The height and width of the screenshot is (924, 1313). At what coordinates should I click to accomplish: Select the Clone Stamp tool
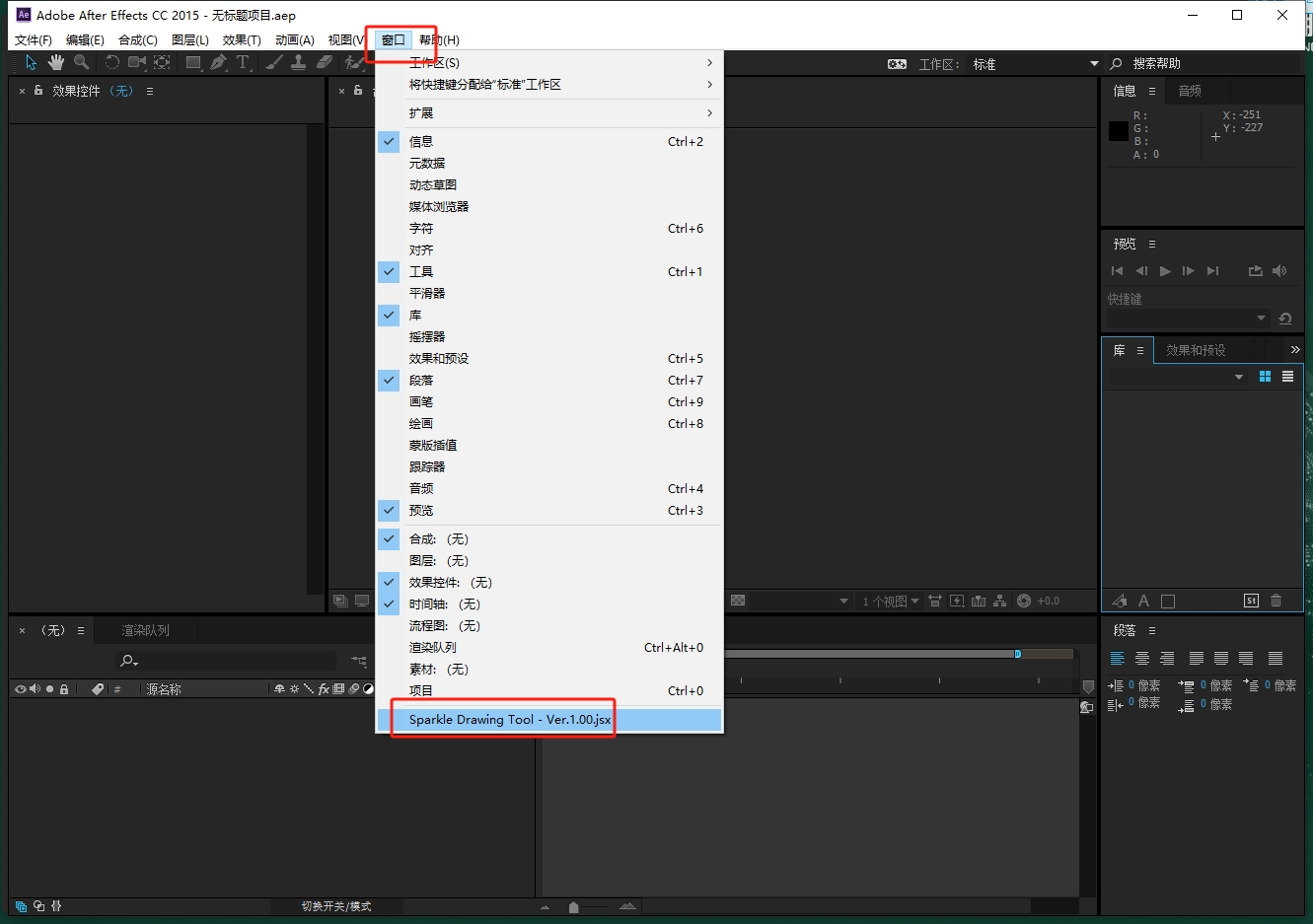tap(299, 62)
